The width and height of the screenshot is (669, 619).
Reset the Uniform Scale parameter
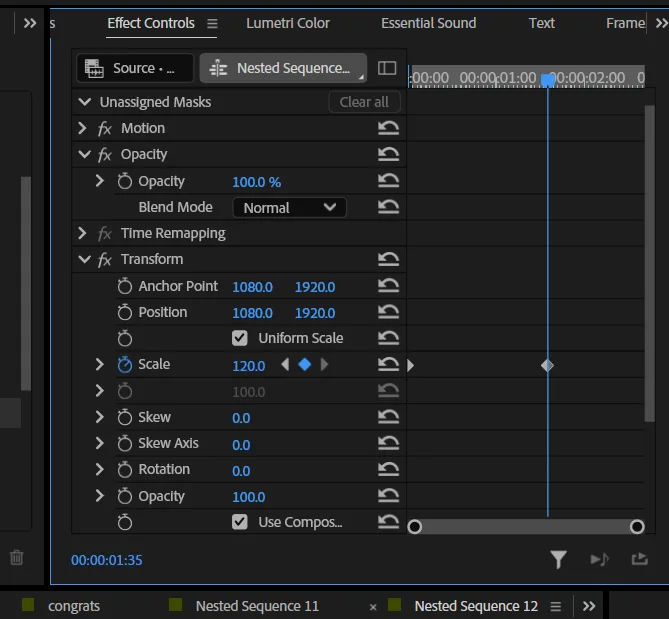[x=388, y=338]
